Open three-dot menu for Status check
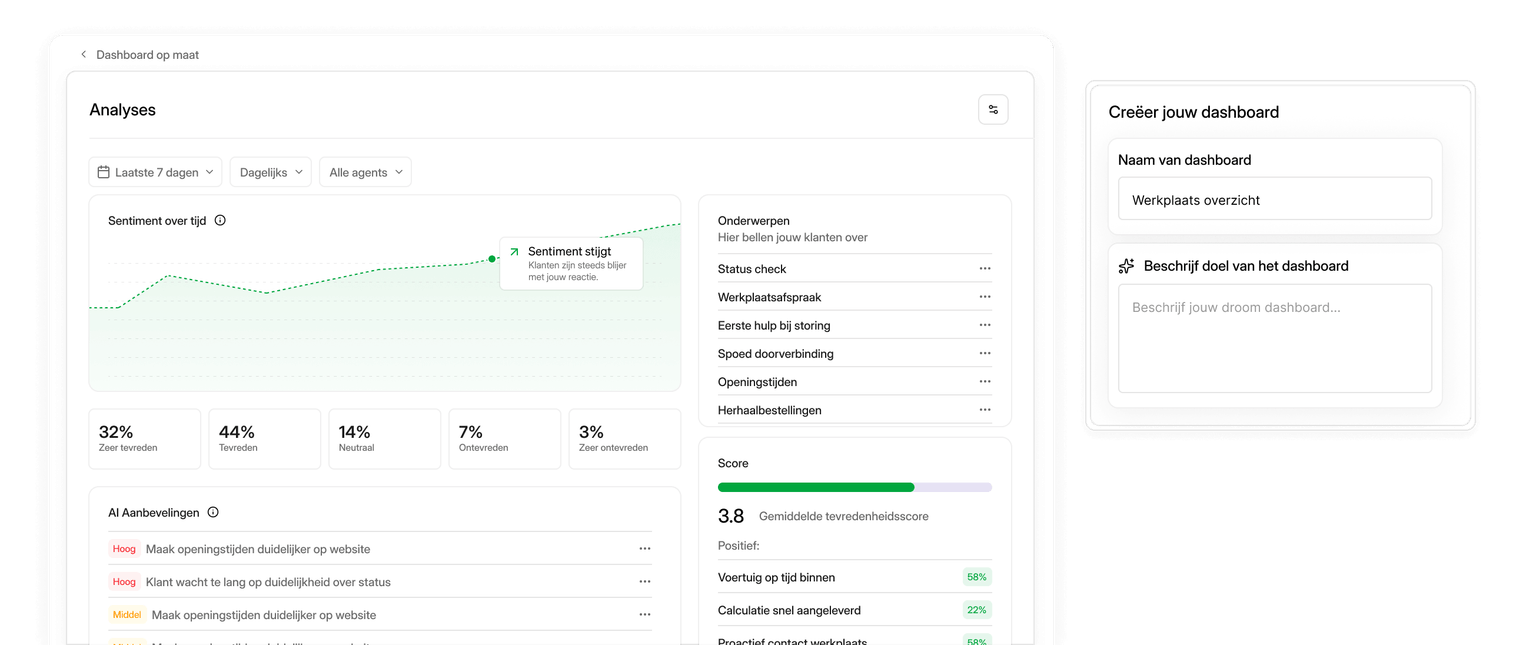The height and width of the screenshot is (645, 1536). point(984,269)
